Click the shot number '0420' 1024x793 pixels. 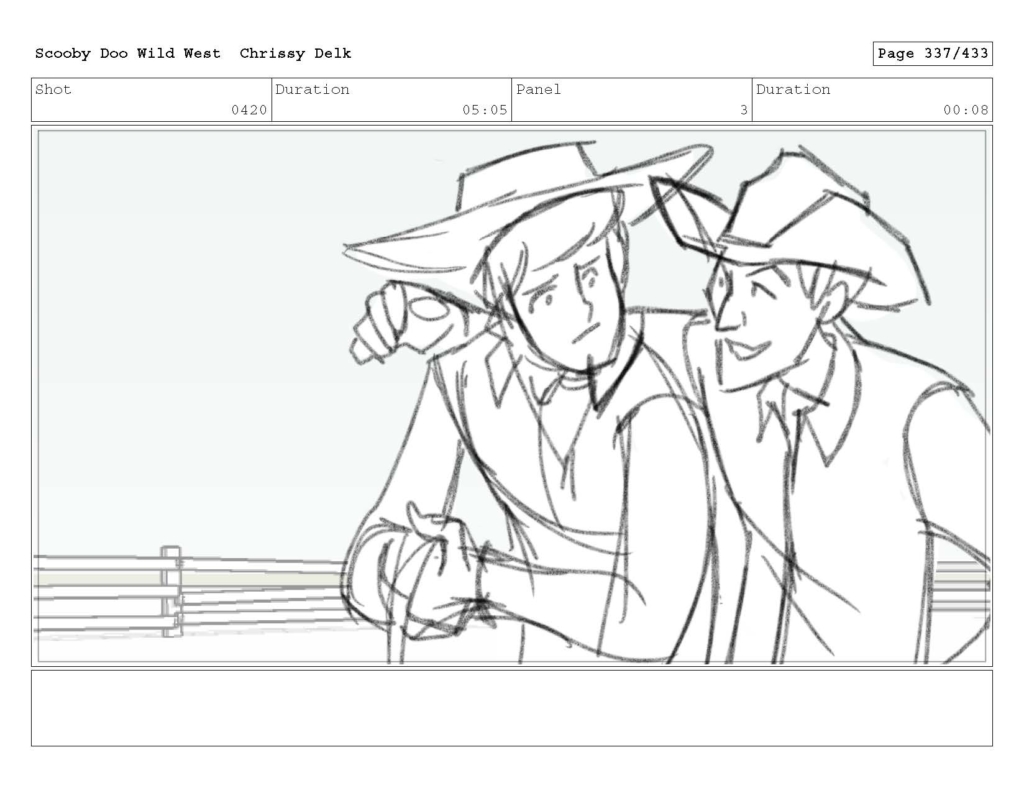click(x=249, y=110)
